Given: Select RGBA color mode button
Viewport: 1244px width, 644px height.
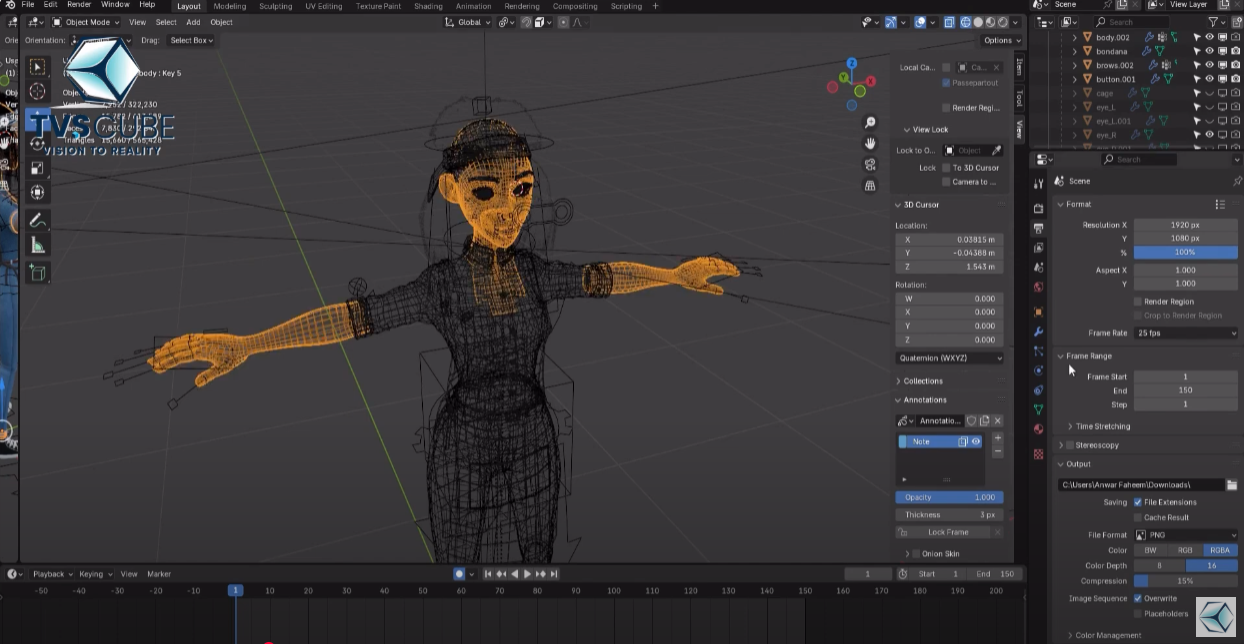Looking at the screenshot, I should pos(1220,551).
